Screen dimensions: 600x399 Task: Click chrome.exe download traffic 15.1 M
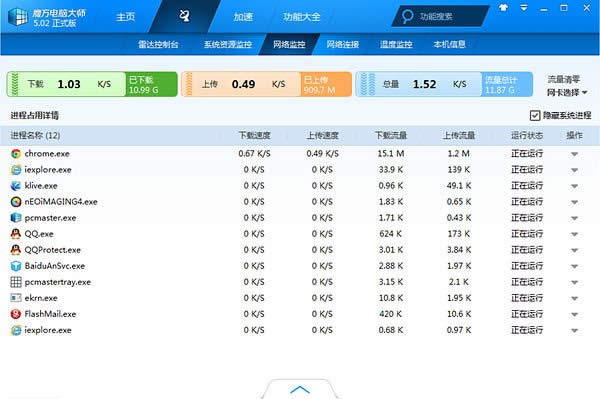391,154
